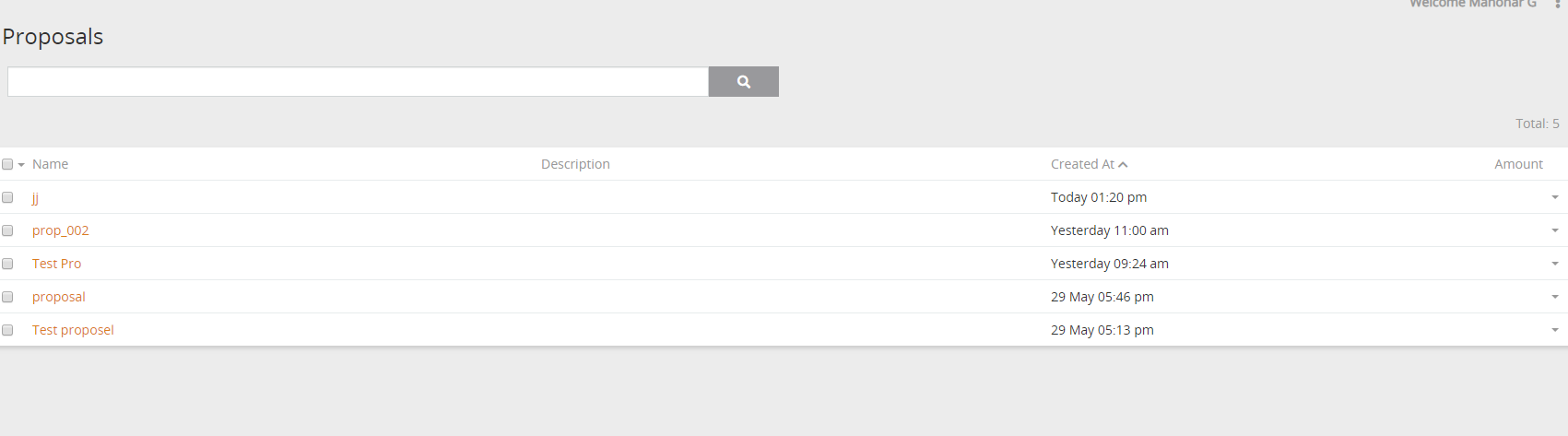
Task: Open the kebab menu beside Welcome Manohar G
Action: (1558, 5)
